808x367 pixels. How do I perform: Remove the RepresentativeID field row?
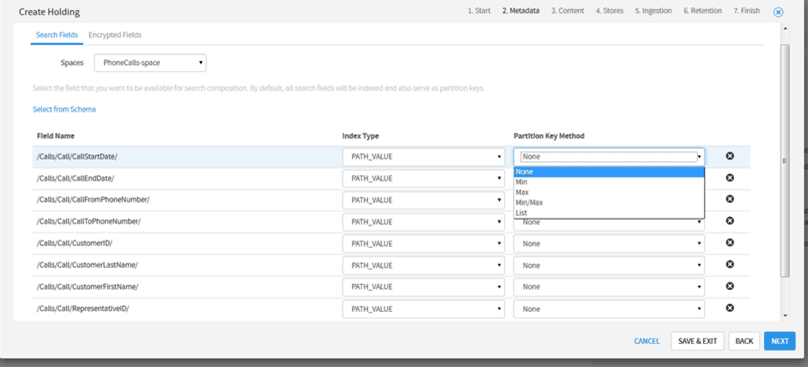click(730, 308)
